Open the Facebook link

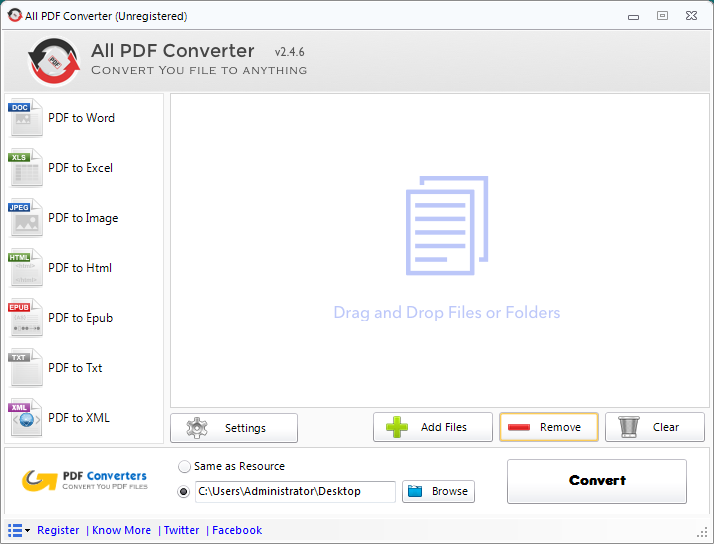tap(237, 530)
